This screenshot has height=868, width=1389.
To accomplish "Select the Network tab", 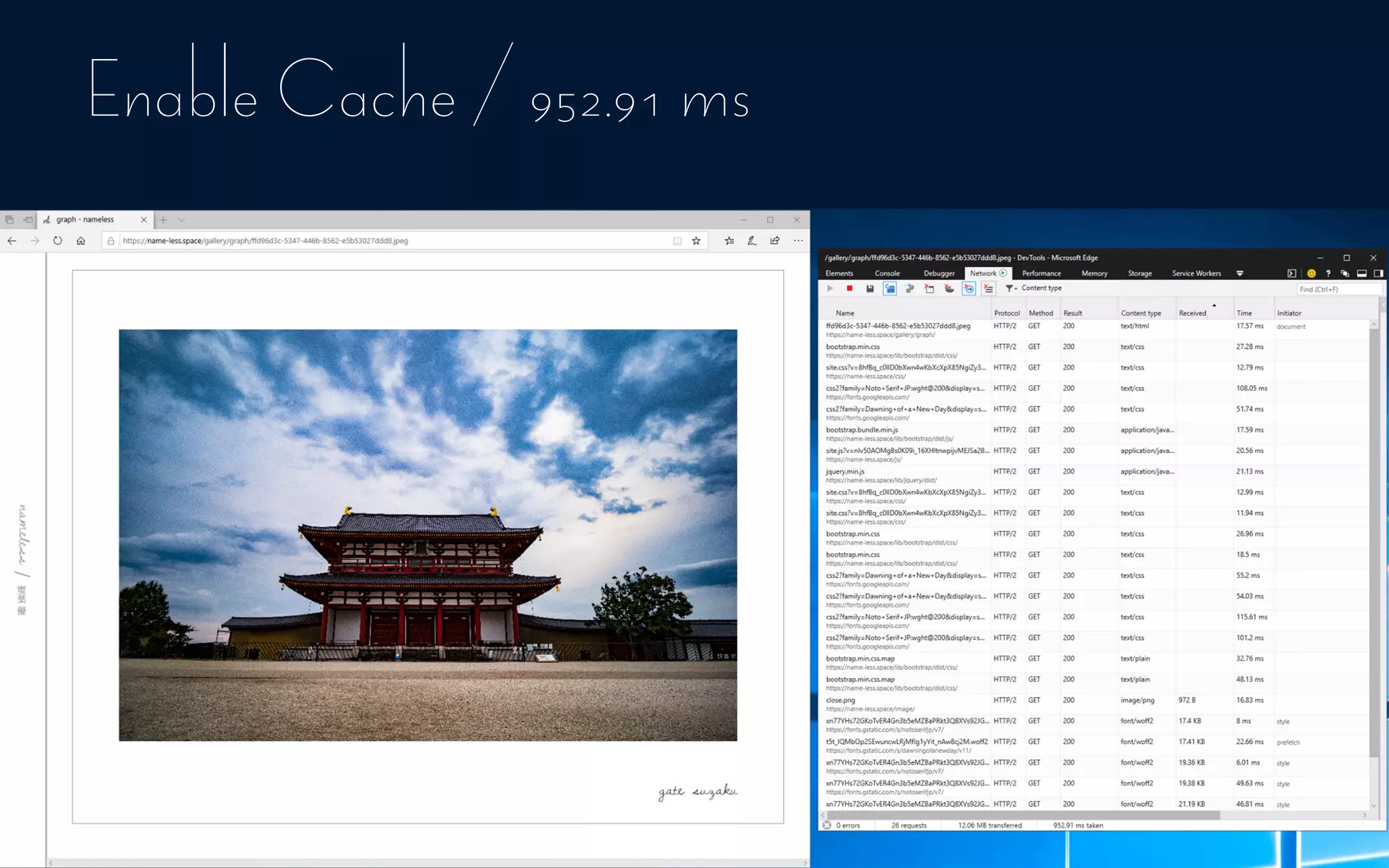I will pyautogui.click(x=988, y=273).
